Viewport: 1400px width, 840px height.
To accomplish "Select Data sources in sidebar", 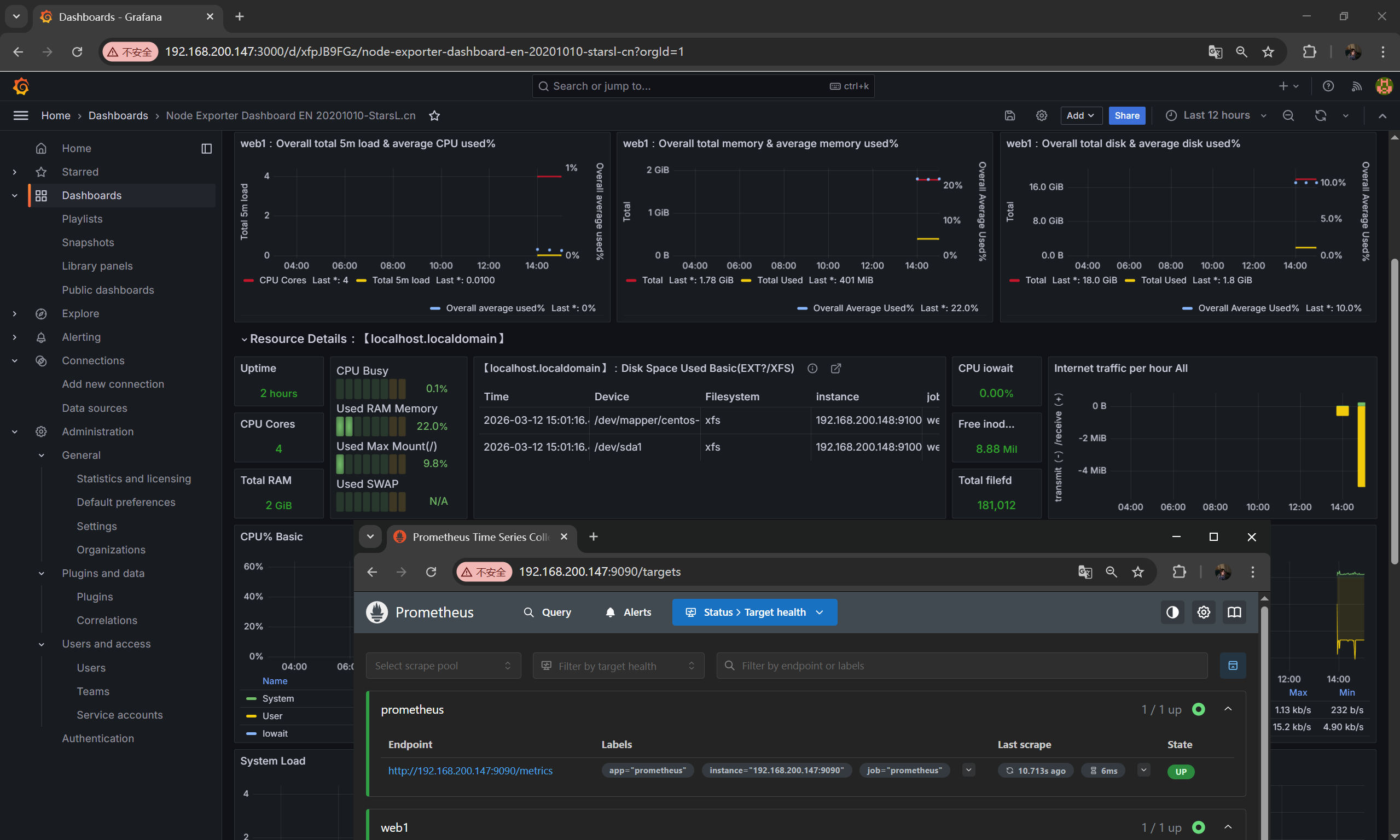I will [94, 407].
